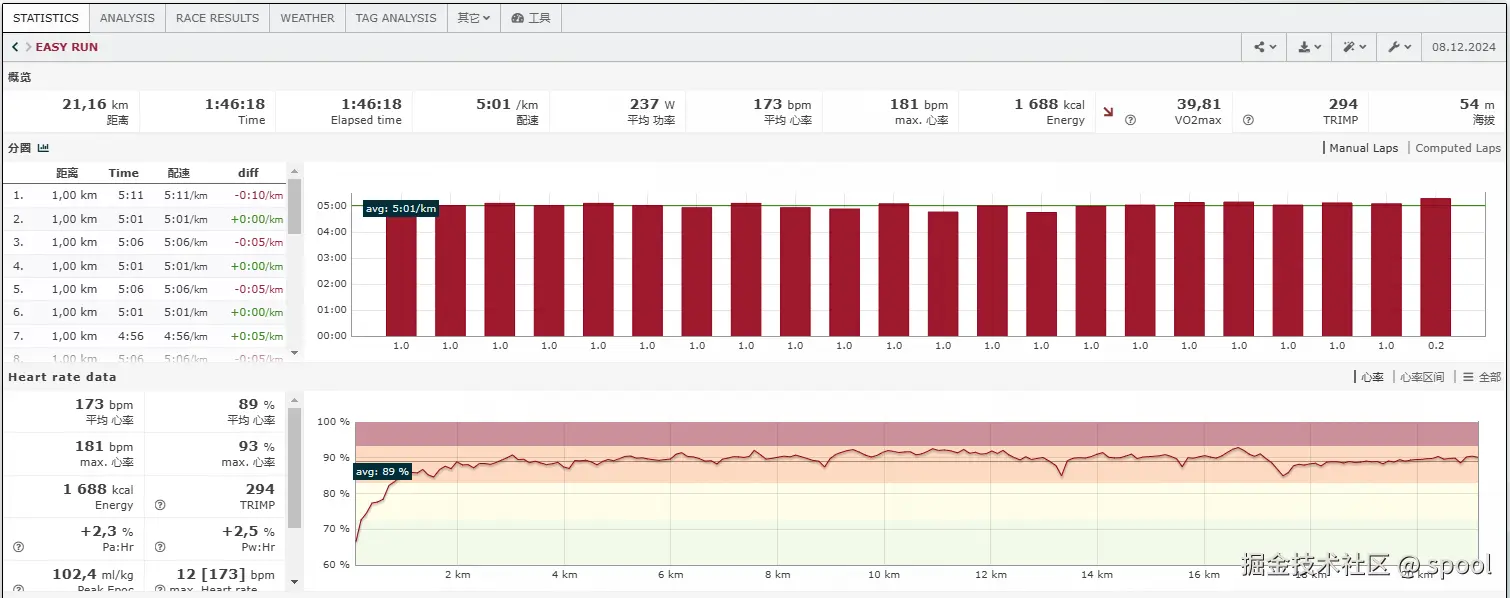The width and height of the screenshot is (1510, 598).
Task: Click scroll-down arrow in heart rate data panel
Action: 294,581
